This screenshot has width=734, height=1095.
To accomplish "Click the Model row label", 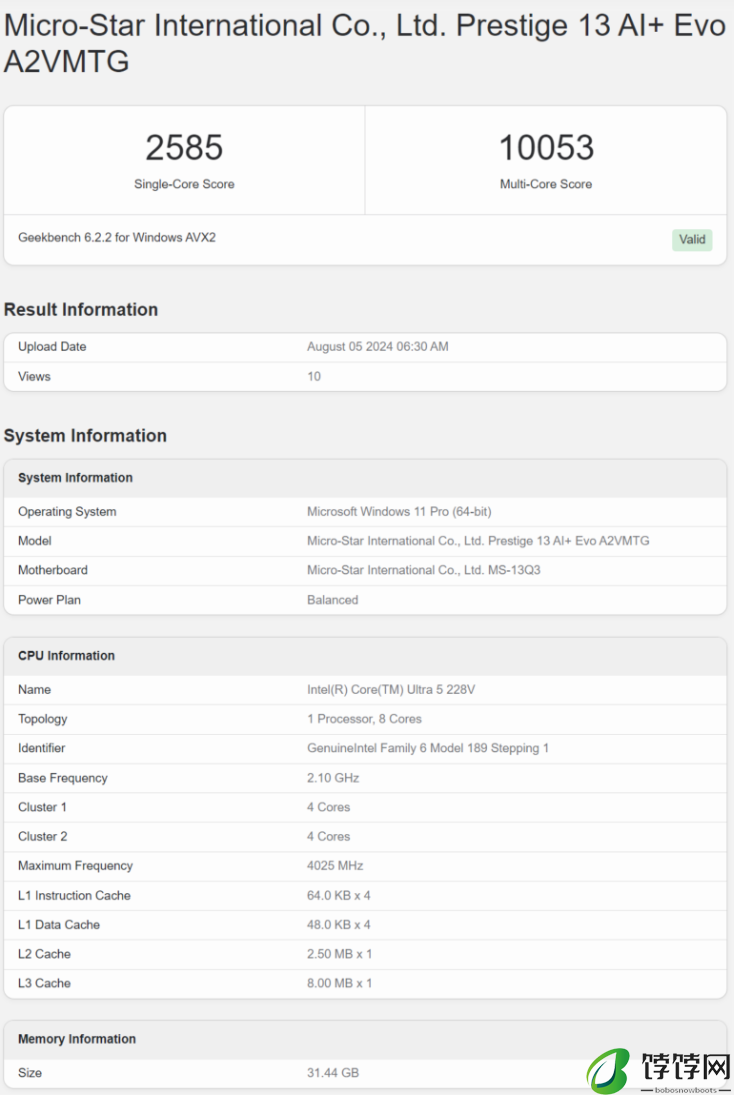I will pos(35,541).
